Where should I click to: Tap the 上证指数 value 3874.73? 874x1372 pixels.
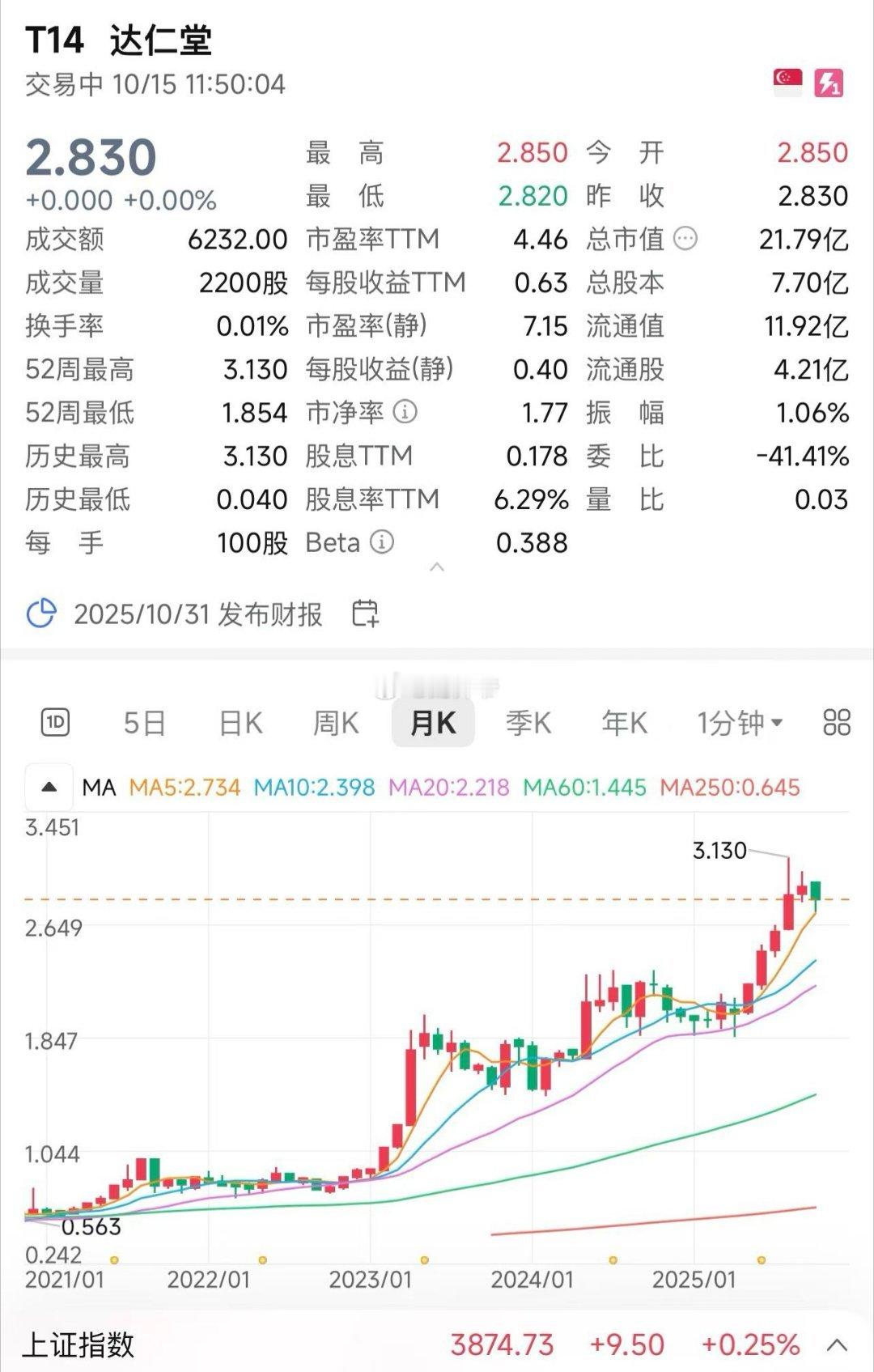tap(502, 1345)
